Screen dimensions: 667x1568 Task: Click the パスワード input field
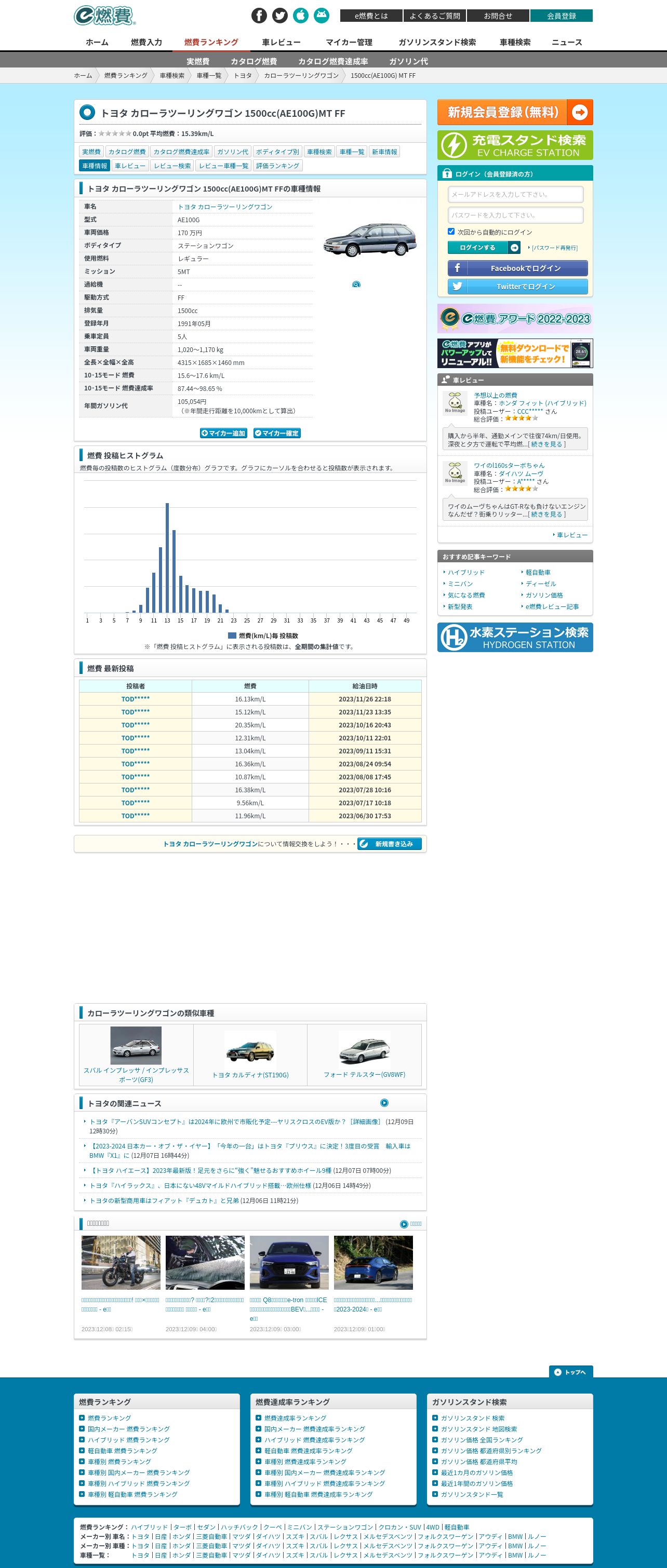pos(515,215)
